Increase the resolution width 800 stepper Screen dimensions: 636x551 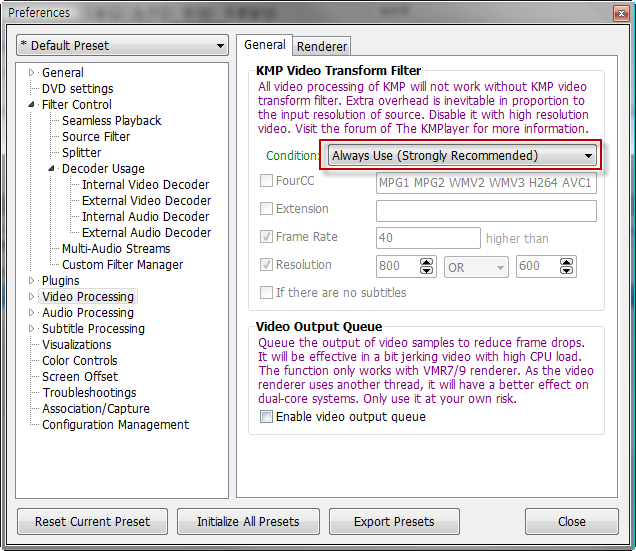[x=426, y=262]
